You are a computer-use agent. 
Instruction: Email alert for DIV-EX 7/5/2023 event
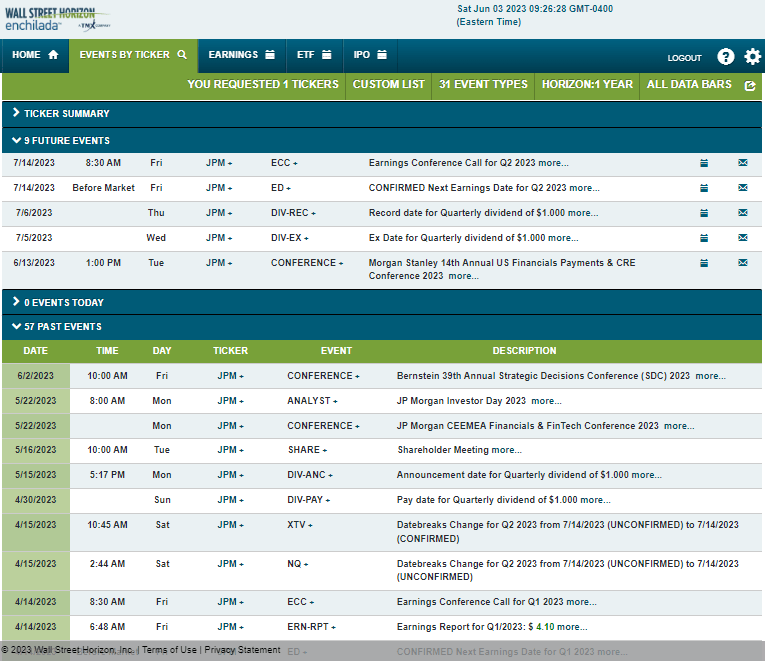(743, 238)
